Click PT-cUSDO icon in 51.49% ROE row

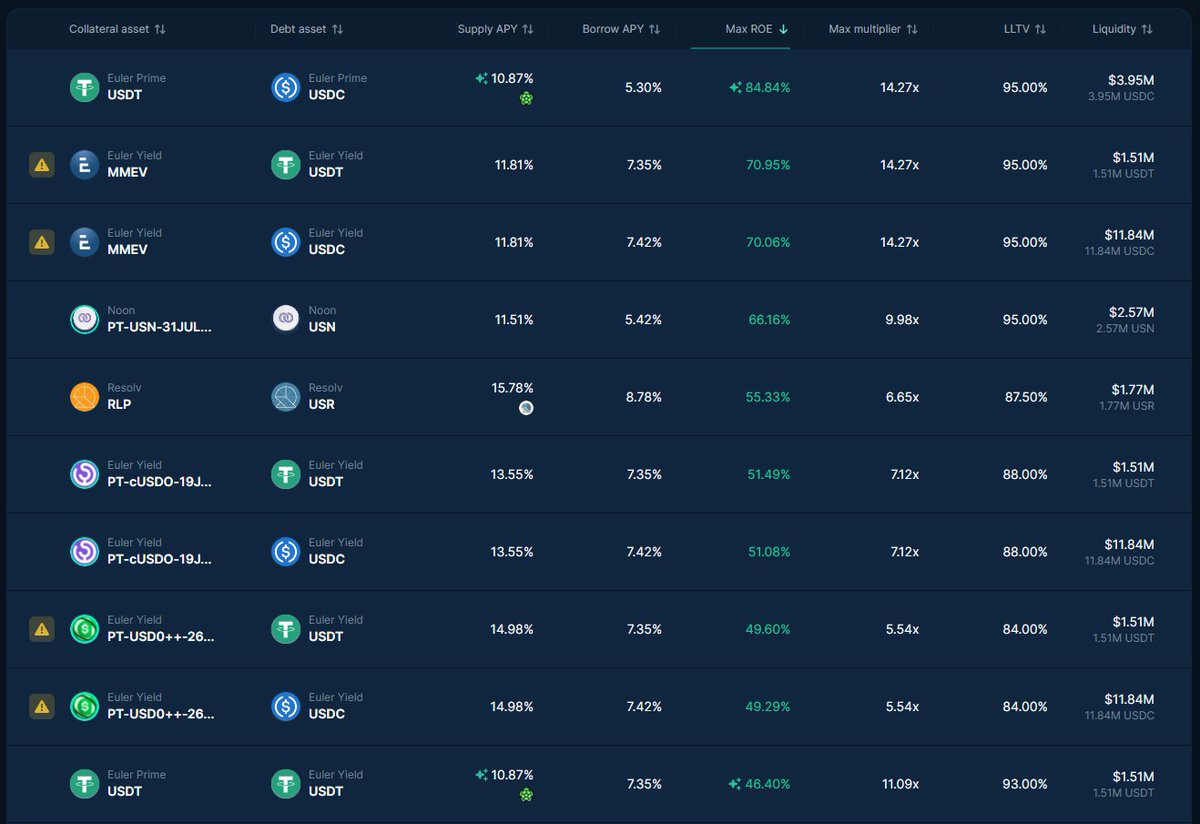85,474
